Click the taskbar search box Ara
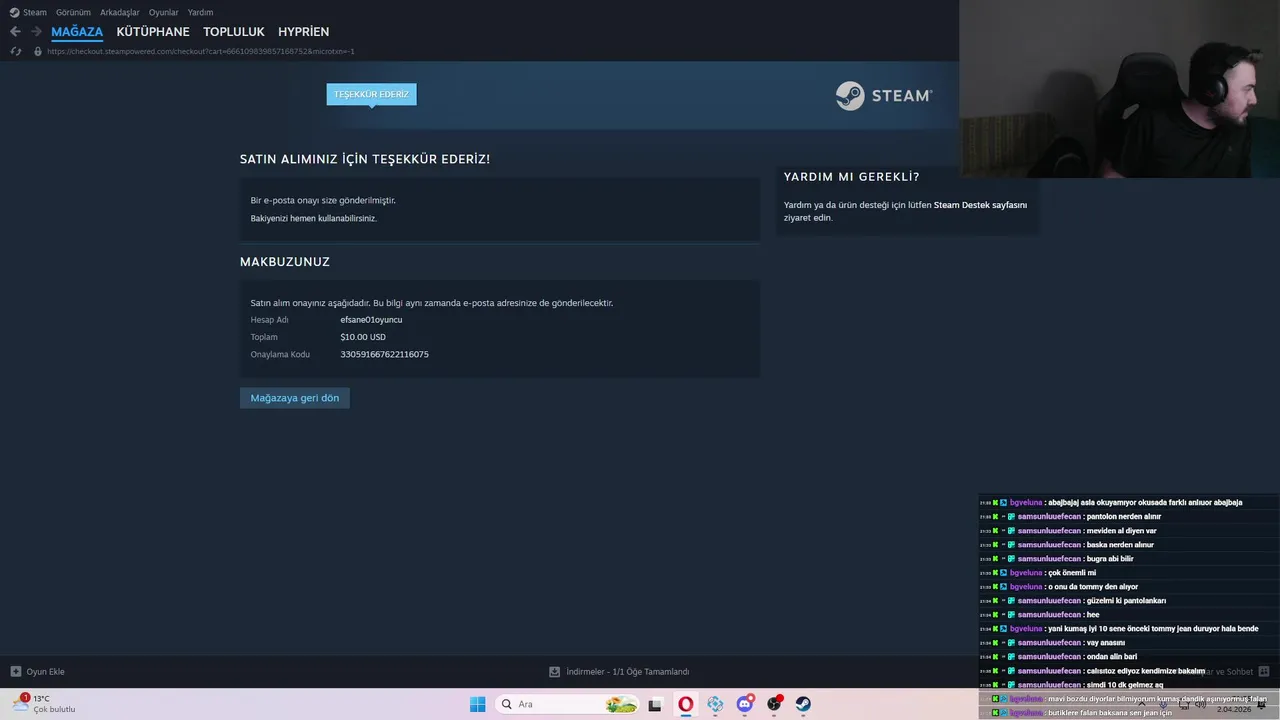 (568, 704)
